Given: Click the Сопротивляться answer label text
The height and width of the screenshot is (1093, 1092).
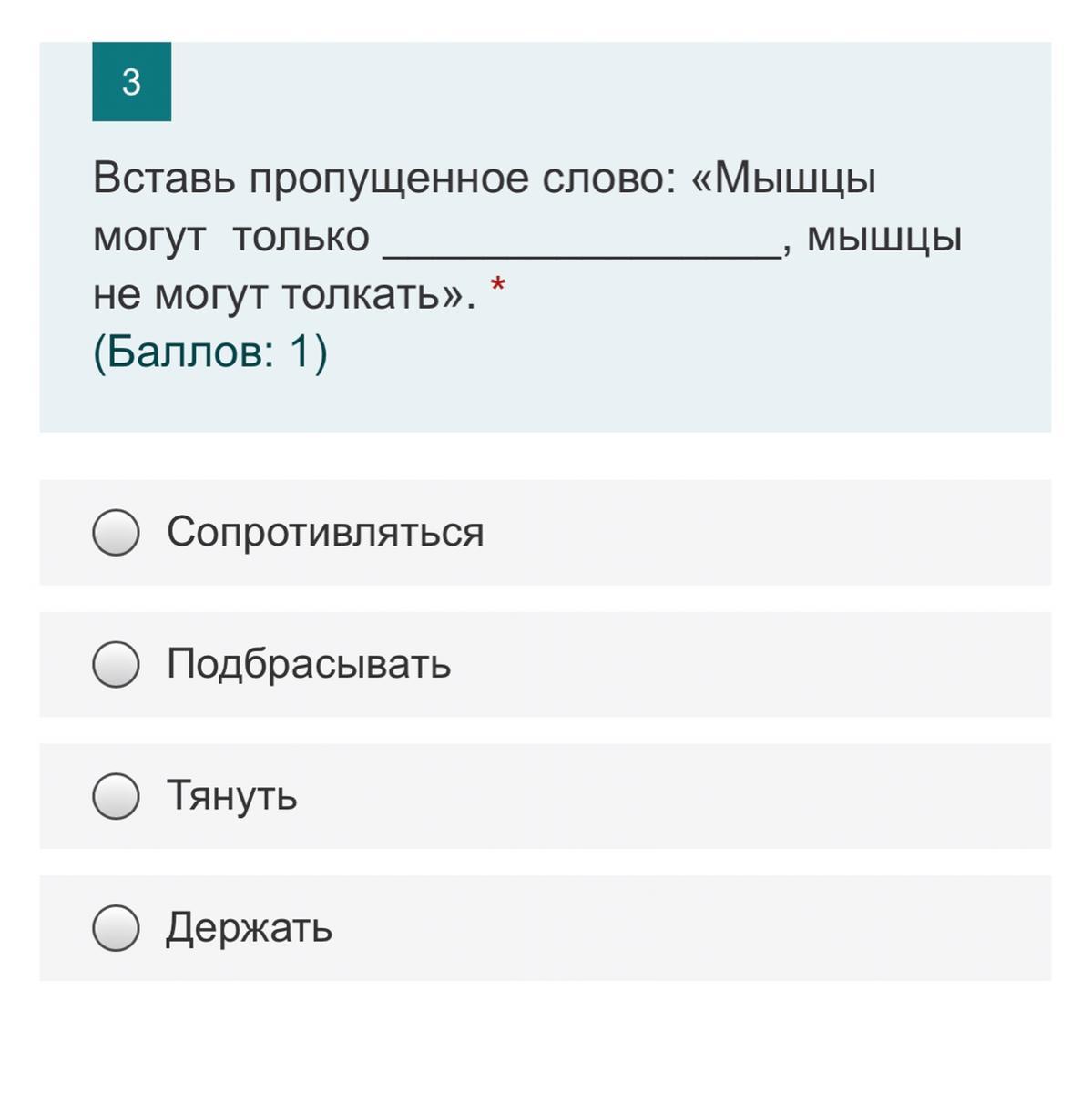Looking at the screenshot, I should coord(324,532).
